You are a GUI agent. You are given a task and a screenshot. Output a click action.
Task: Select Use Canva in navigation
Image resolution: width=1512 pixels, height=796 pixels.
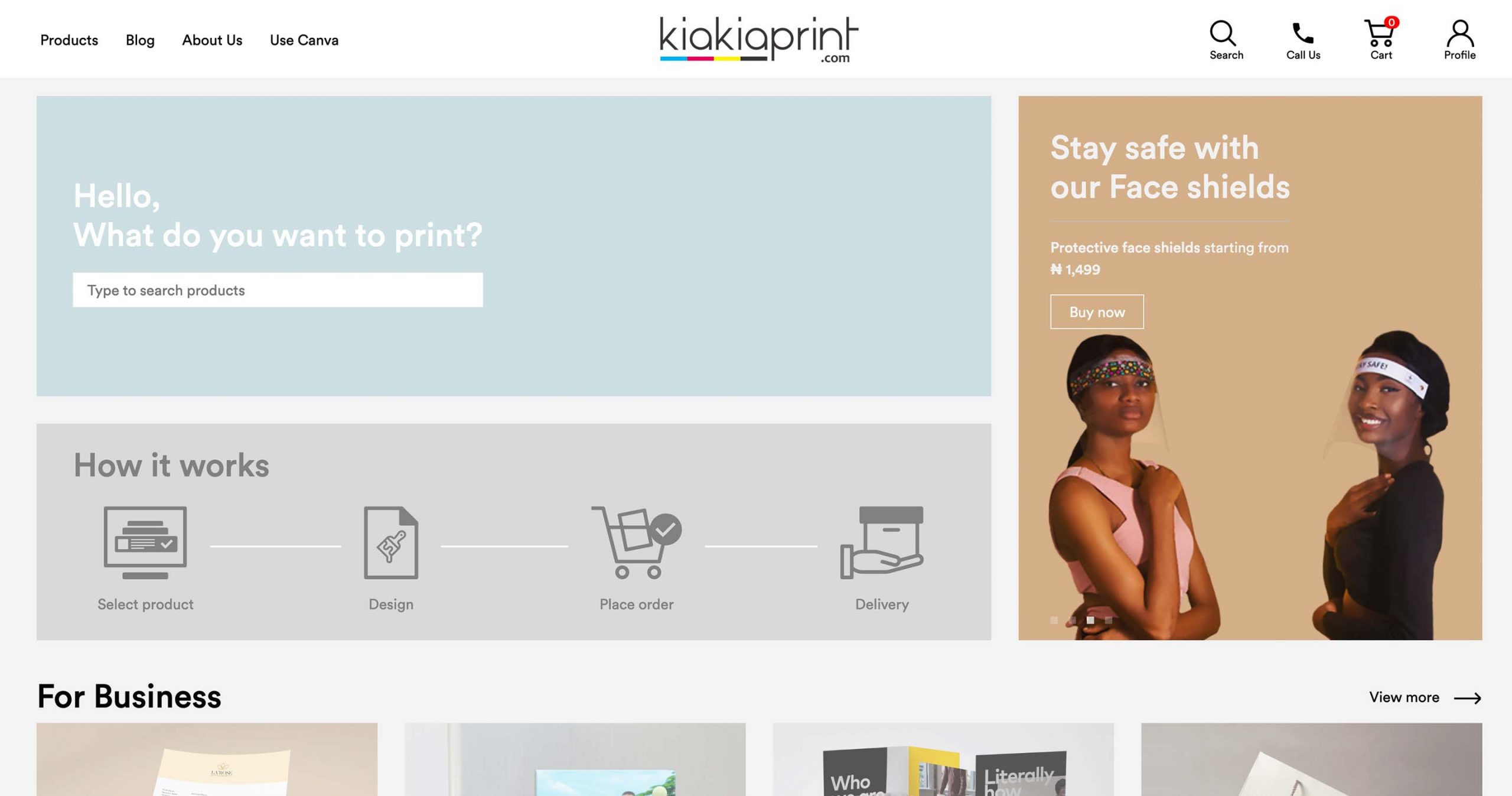click(304, 40)
